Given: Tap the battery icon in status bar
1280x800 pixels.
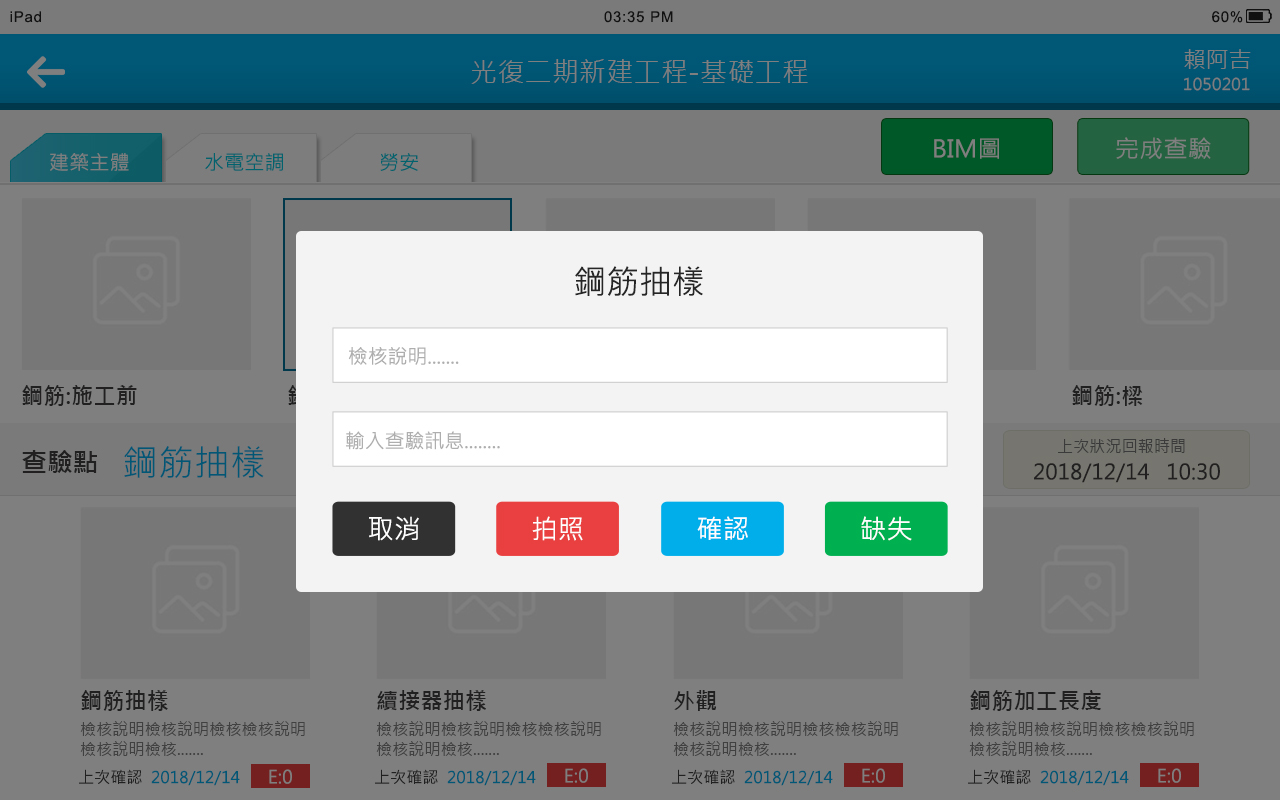Looking at the screenshot, I should [1258, 17].
